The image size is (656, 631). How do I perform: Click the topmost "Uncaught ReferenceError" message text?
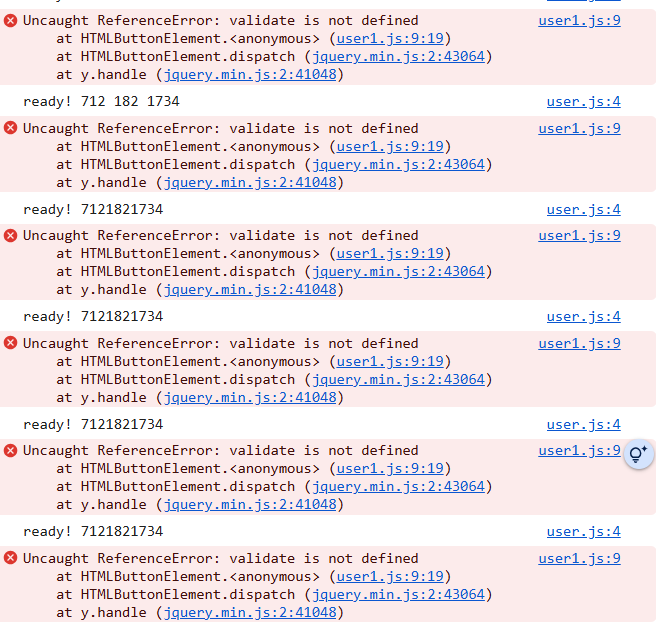[220, 20]
